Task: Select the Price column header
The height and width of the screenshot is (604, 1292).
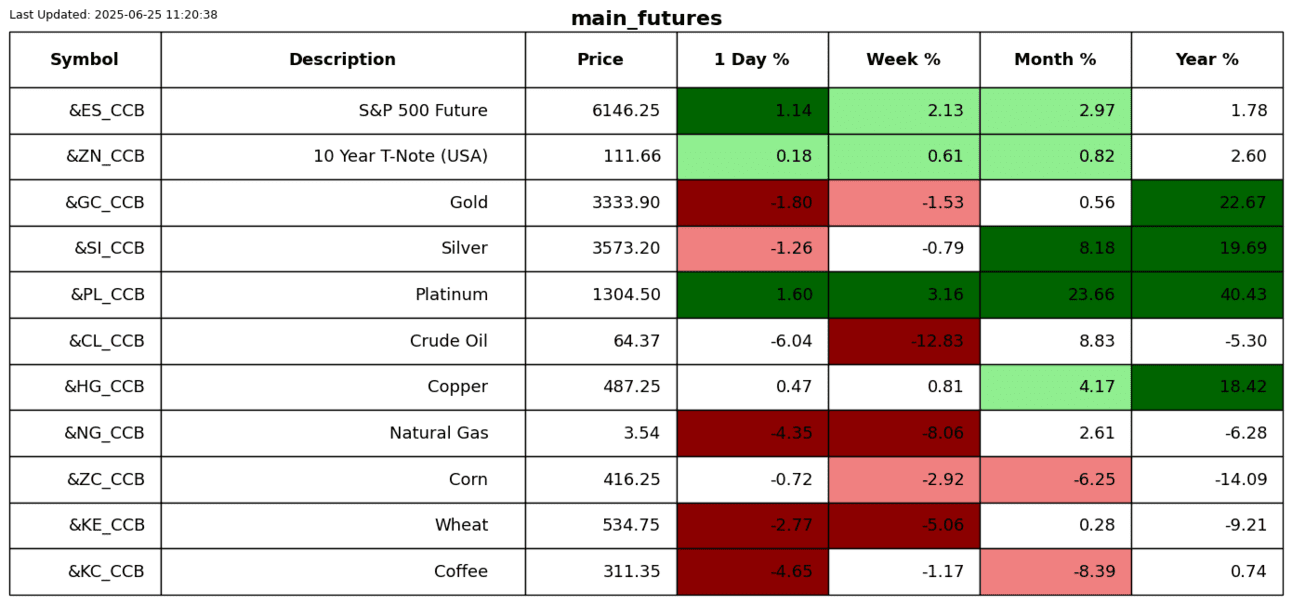Action: click(x=600, y=60)
